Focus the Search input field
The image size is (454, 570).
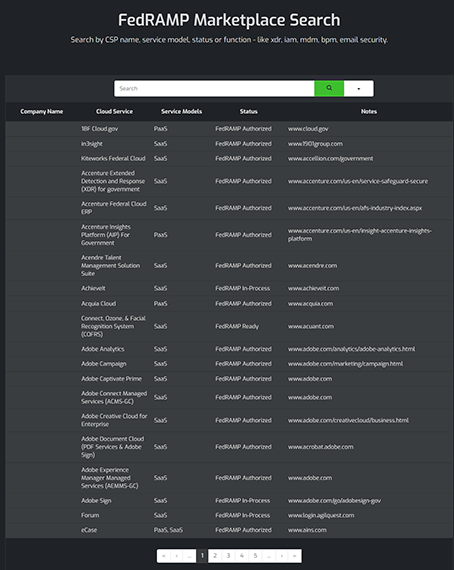click(x=214, y=88)
